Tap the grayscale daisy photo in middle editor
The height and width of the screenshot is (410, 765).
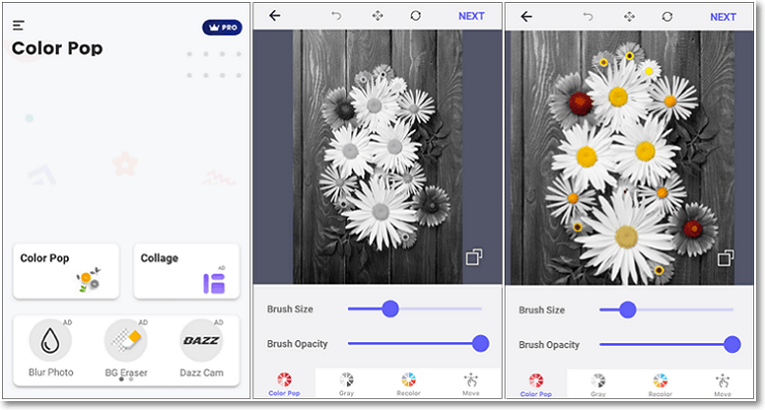pyautogui.click(x=378, y=157)
